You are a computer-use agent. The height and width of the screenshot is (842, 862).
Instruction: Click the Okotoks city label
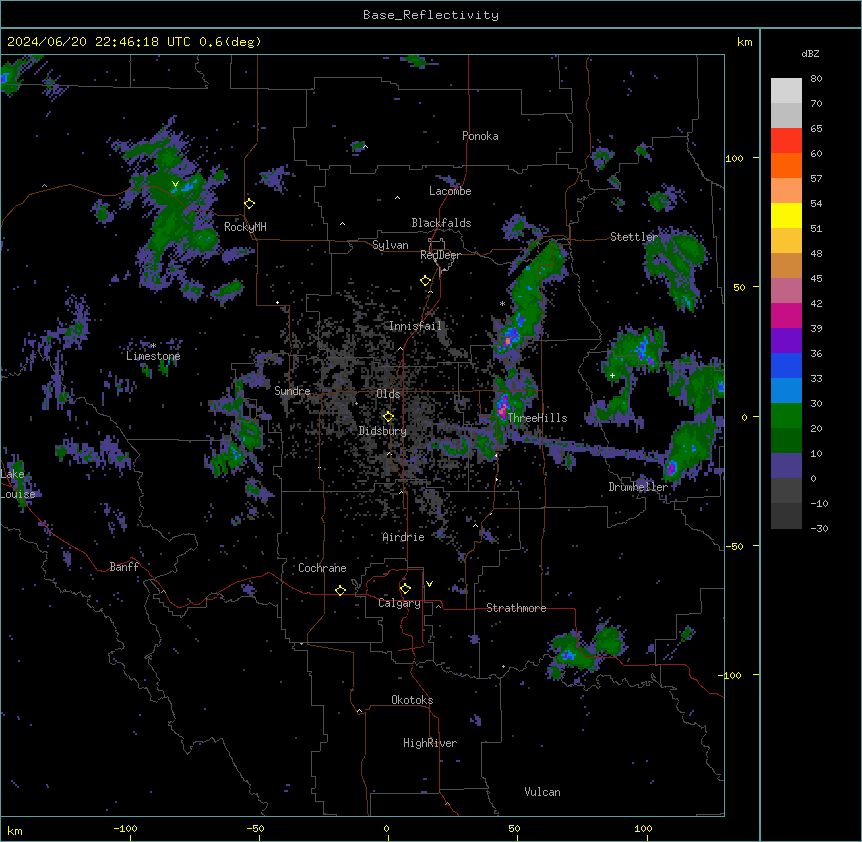pyautogui.click(x=412, y=700)
